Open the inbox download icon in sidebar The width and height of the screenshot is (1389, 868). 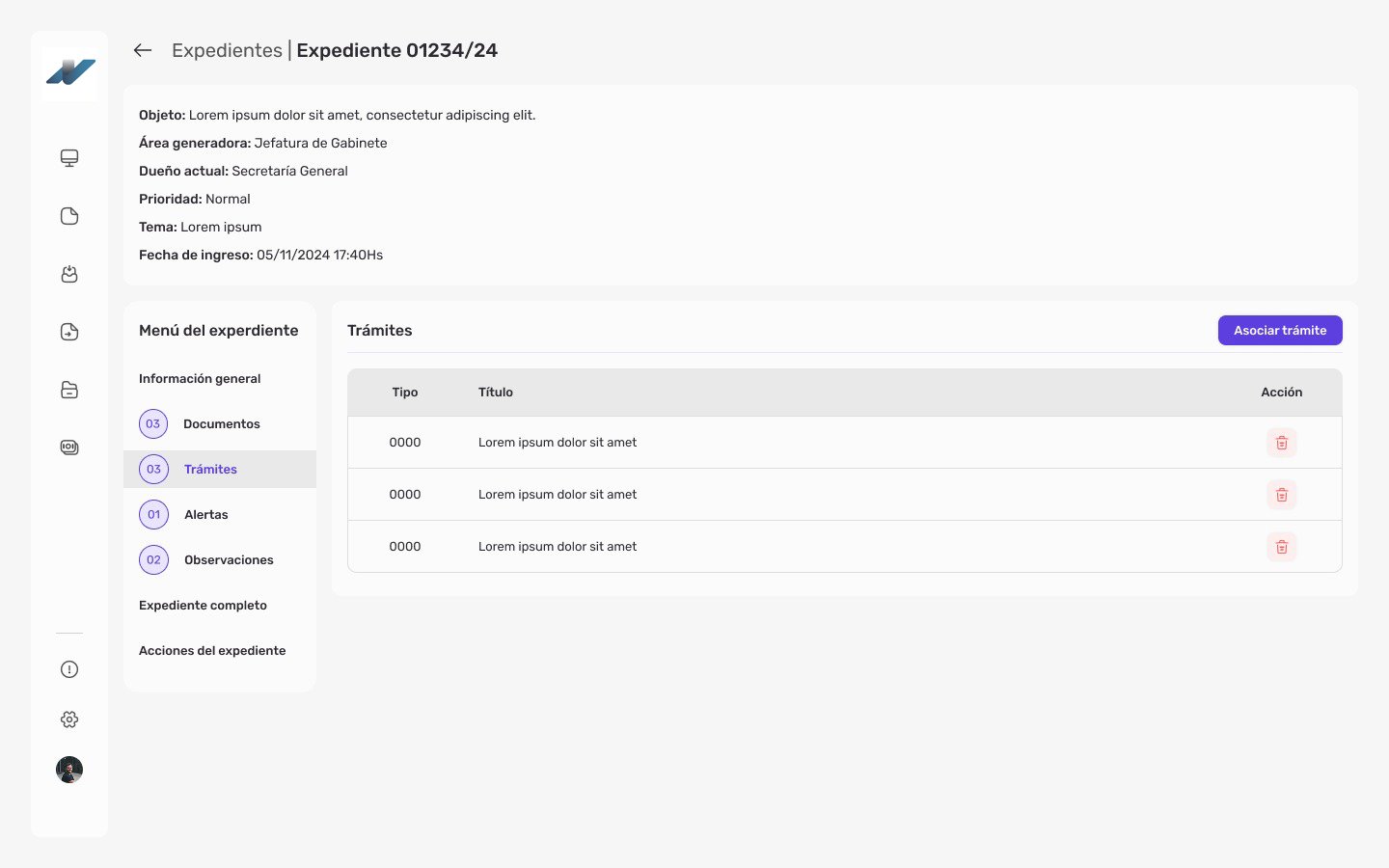coord(69,274)
